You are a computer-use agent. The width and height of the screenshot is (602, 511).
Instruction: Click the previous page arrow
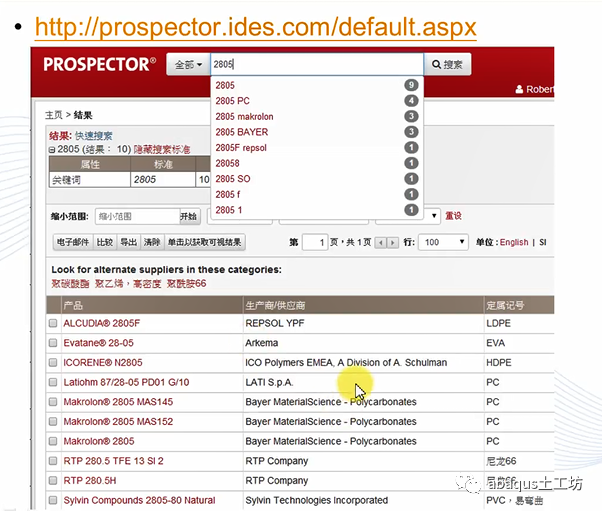point(380,243)
